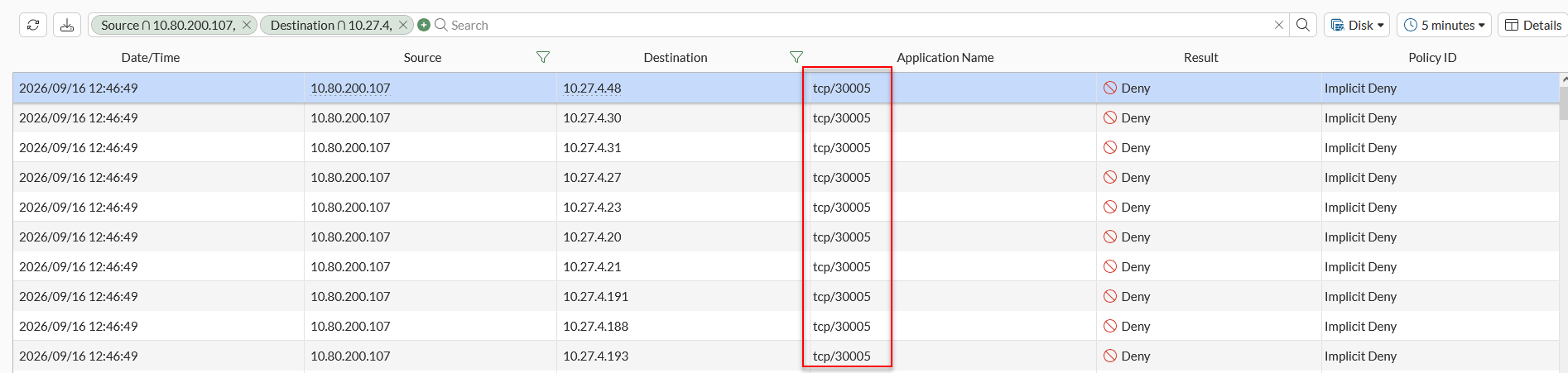
Task: Click the Application Name column header
Action: 945,58
